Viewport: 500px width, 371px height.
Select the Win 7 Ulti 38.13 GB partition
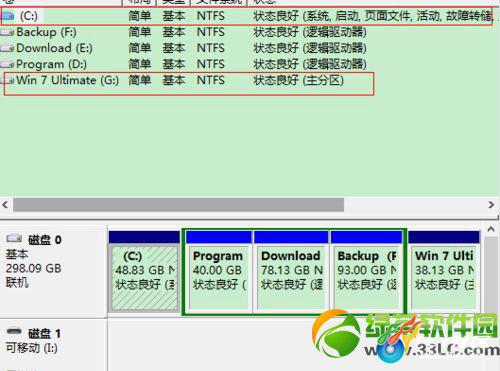coord(444,271)
